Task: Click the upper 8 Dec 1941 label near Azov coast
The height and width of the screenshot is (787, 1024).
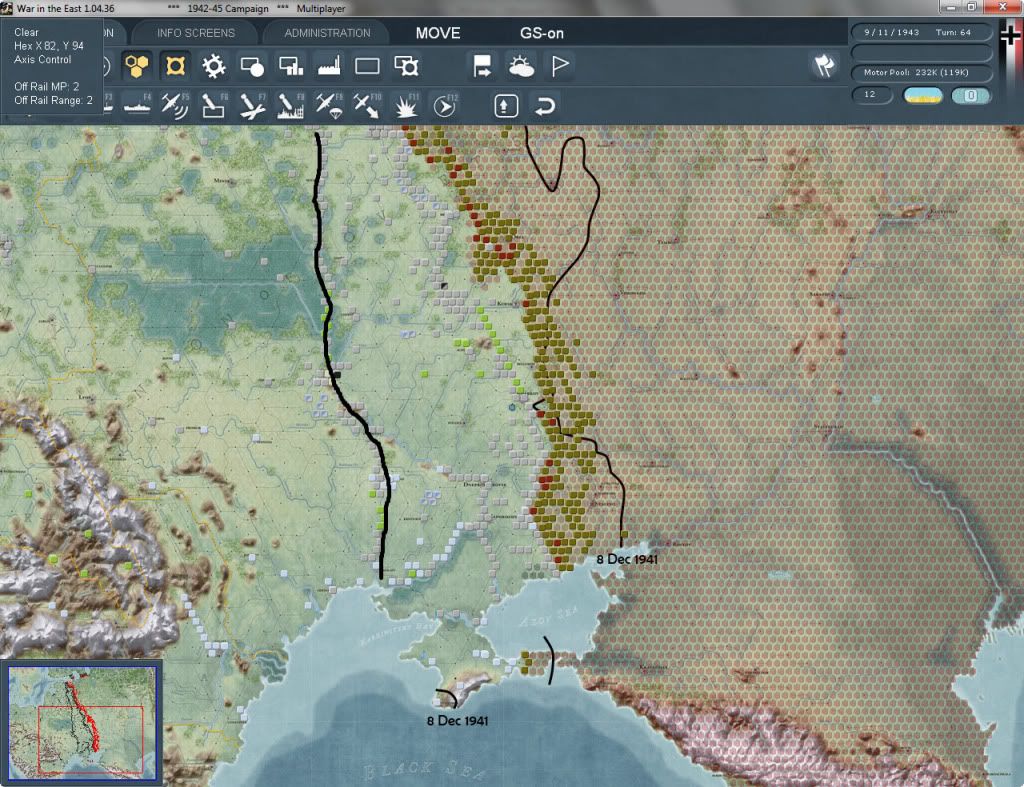Action: tap(627, 559)
